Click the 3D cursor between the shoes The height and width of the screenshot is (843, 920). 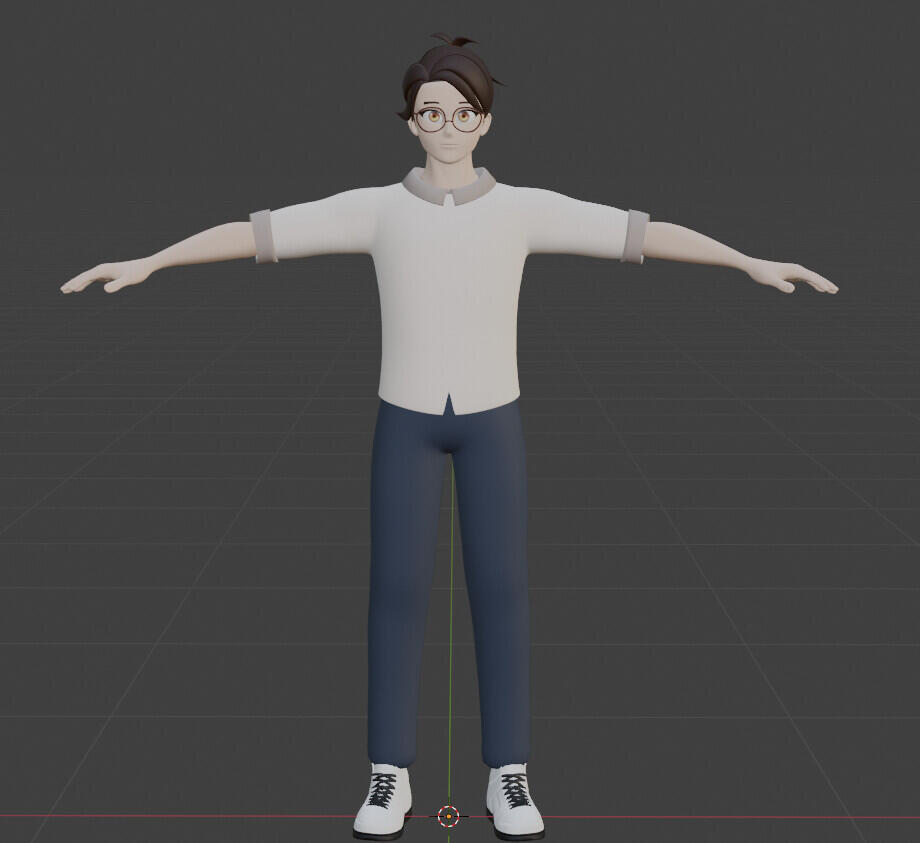(449, 816)
